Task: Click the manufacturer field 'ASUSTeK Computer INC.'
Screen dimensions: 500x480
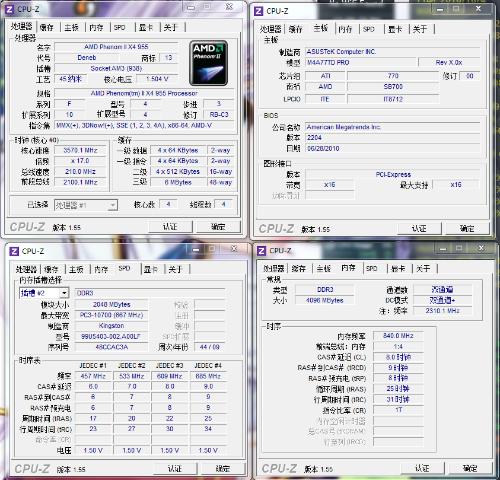Action: pyautogui.click(x=393, y=52)
